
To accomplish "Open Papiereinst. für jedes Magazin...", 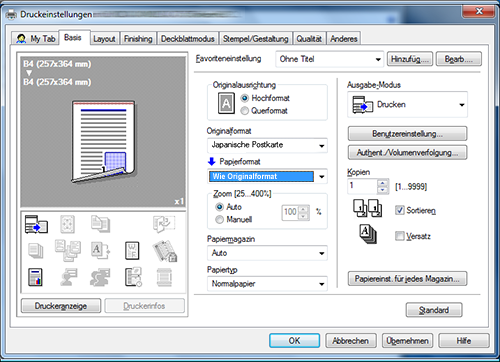I will [x=407, y=279].
